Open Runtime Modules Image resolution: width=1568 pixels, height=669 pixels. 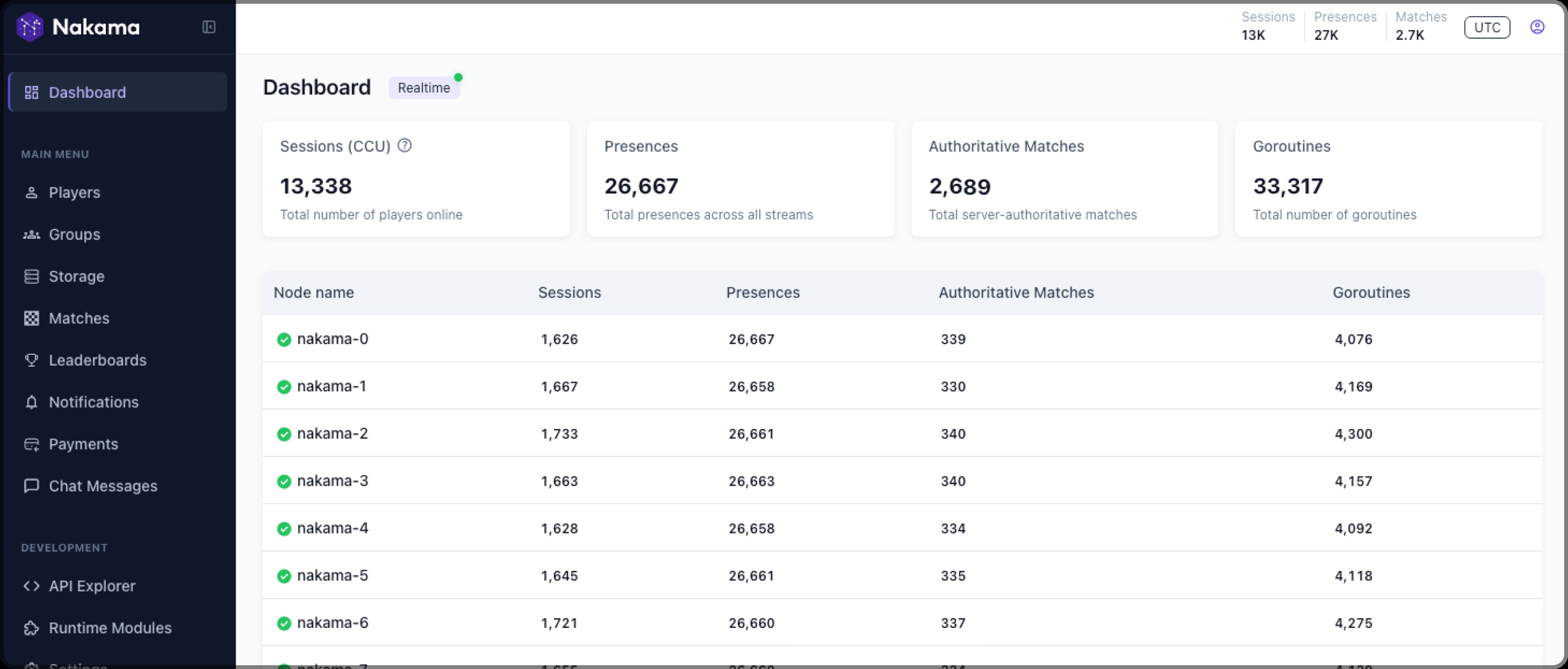pyautogui.click(x=110, y=628)
